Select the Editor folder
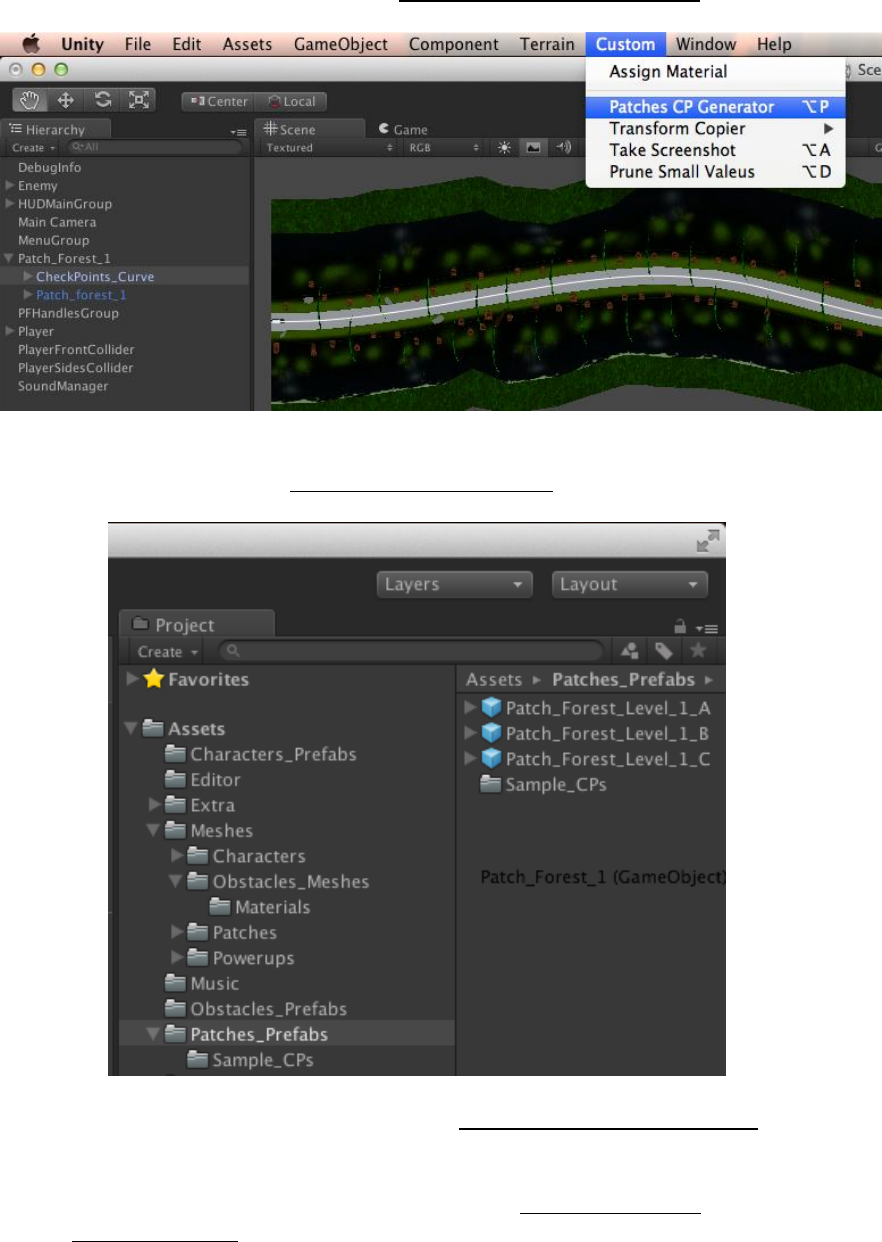Screen dimensions: 882x1242 tap(202, 780)
